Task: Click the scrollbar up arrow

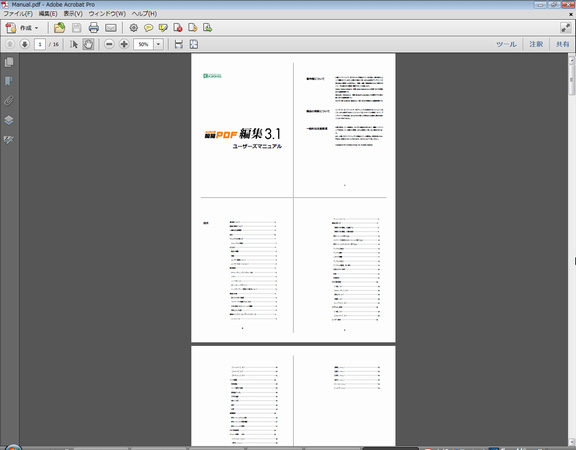Action: click(572, 60)
